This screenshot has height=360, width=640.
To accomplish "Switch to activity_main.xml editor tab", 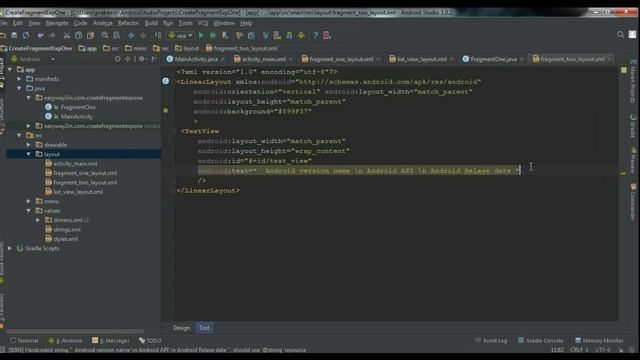I will point(263,59).
